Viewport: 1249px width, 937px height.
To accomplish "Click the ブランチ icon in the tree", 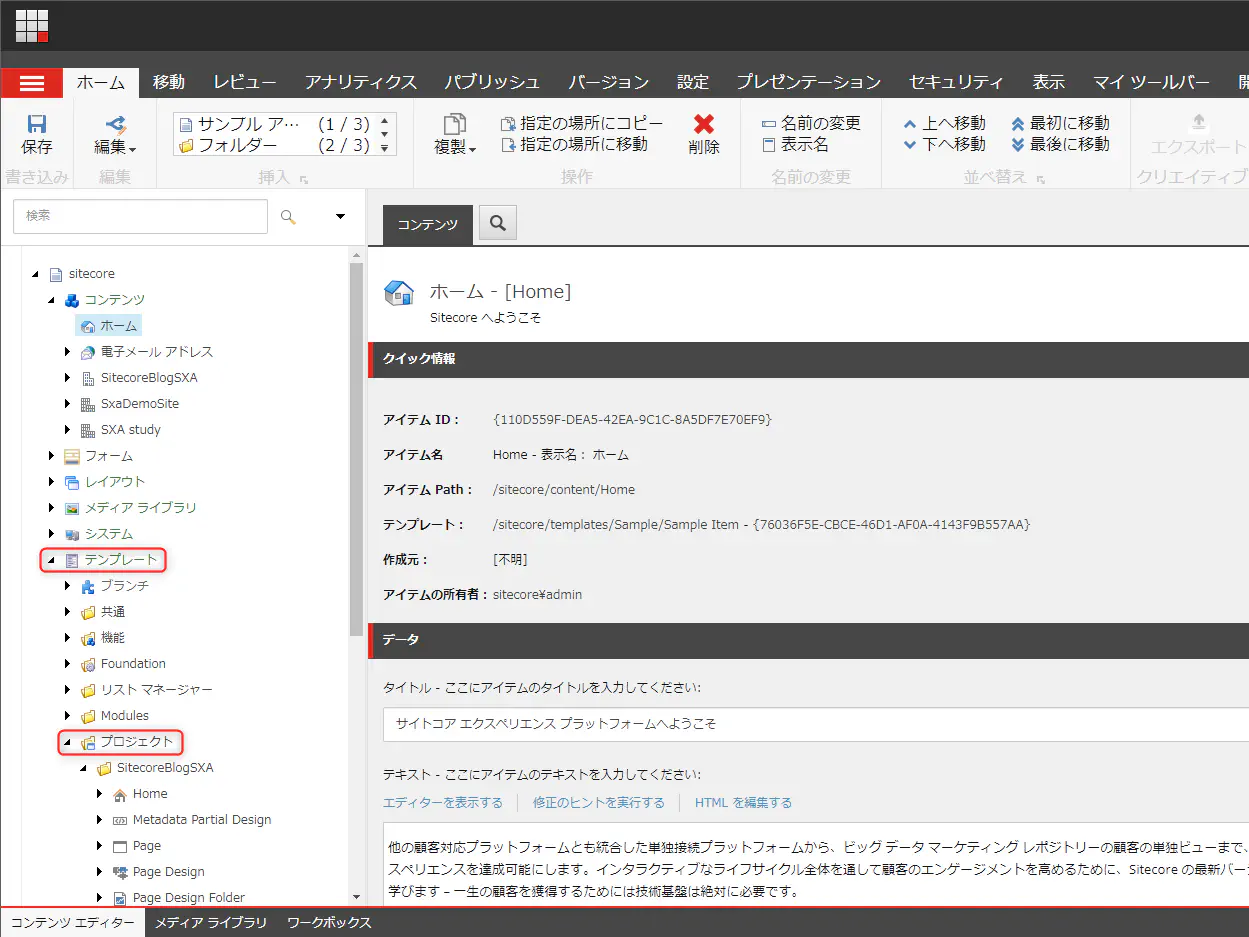I will (x=87, y=586).
